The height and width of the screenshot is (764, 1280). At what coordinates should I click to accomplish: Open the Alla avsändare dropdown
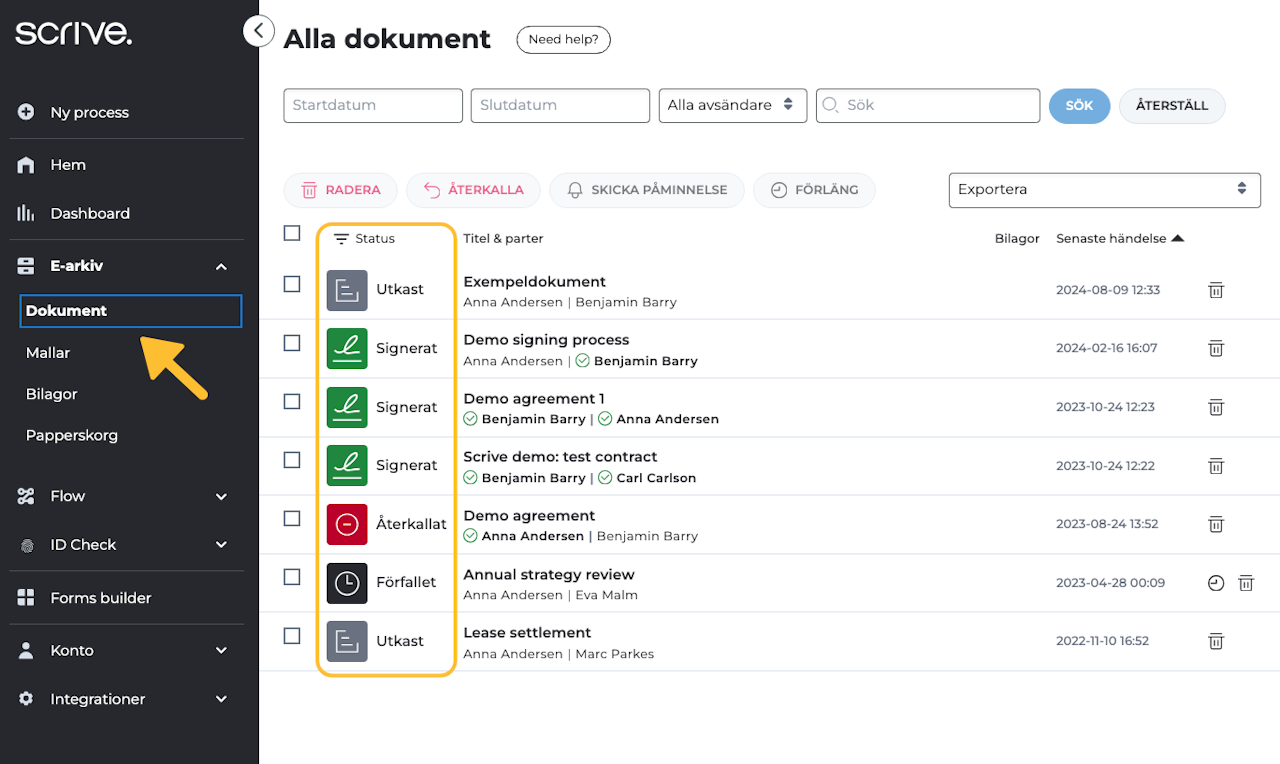(x=732, y=105)
